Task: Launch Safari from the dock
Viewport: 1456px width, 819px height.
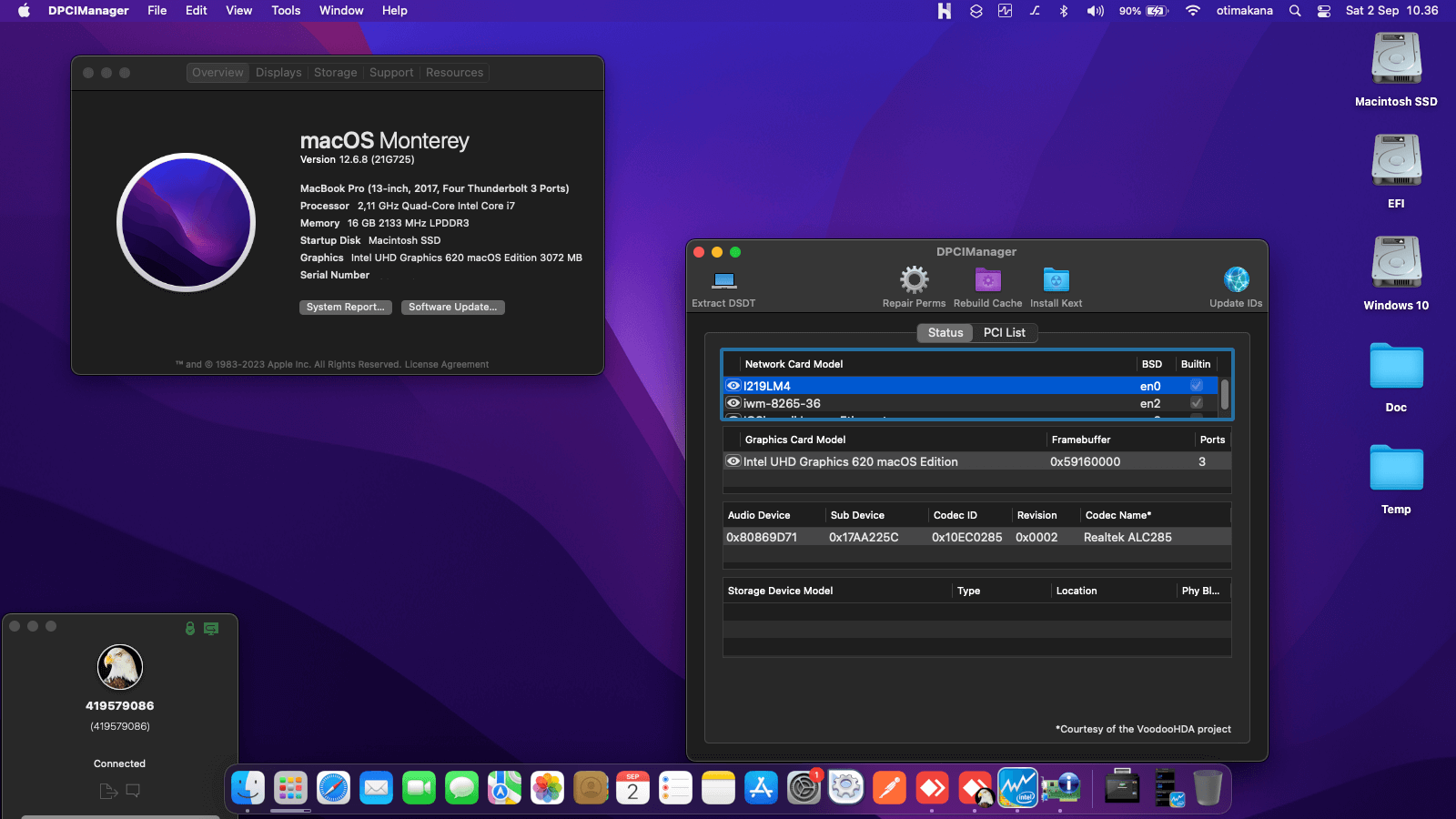Action: pyautogui.click(x=333, y=787)
